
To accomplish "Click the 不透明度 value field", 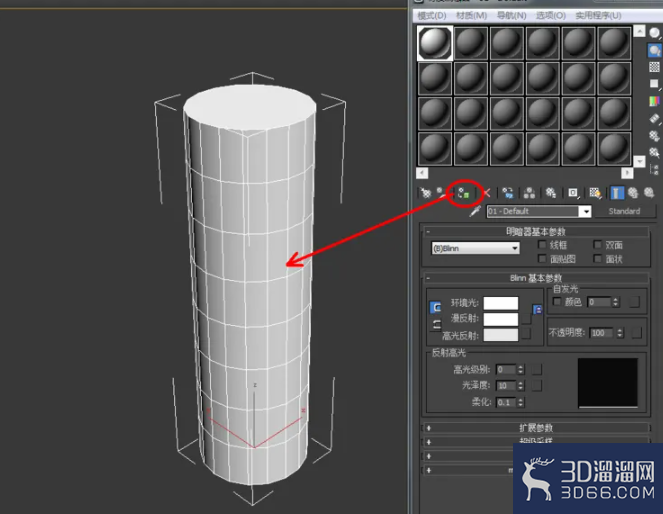I will [603, 333].
